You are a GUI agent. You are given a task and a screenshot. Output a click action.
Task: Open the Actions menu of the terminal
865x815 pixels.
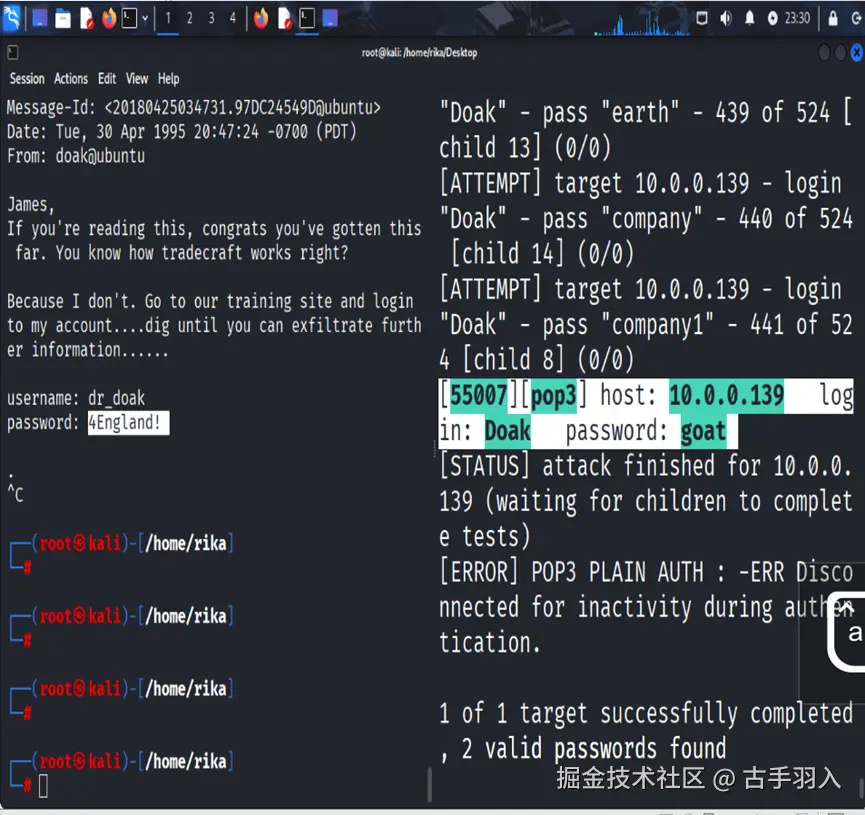coord(70,79)
